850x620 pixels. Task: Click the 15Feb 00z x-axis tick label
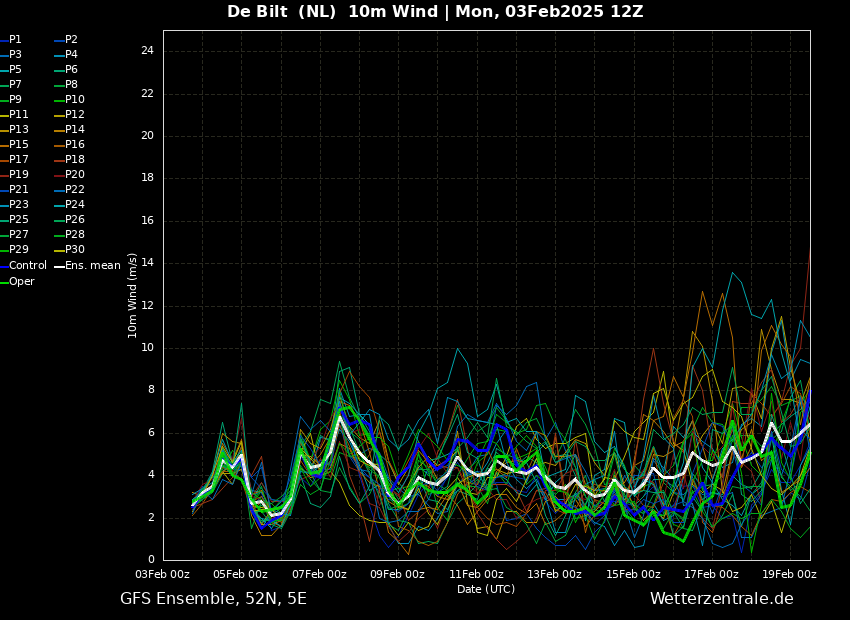[x=633, y=574]
